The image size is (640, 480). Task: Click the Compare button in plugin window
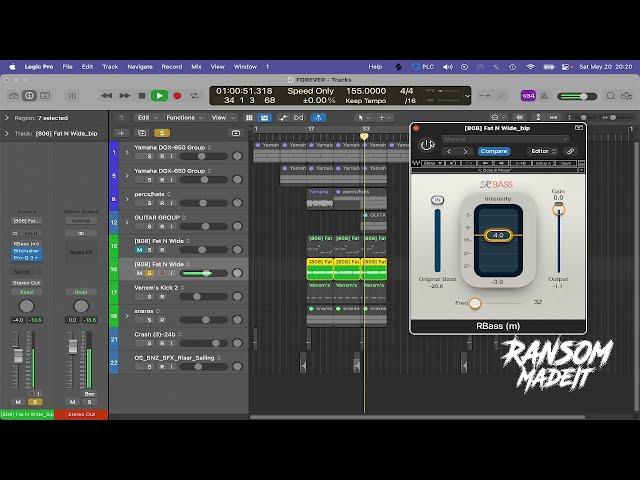coord(494,151)
